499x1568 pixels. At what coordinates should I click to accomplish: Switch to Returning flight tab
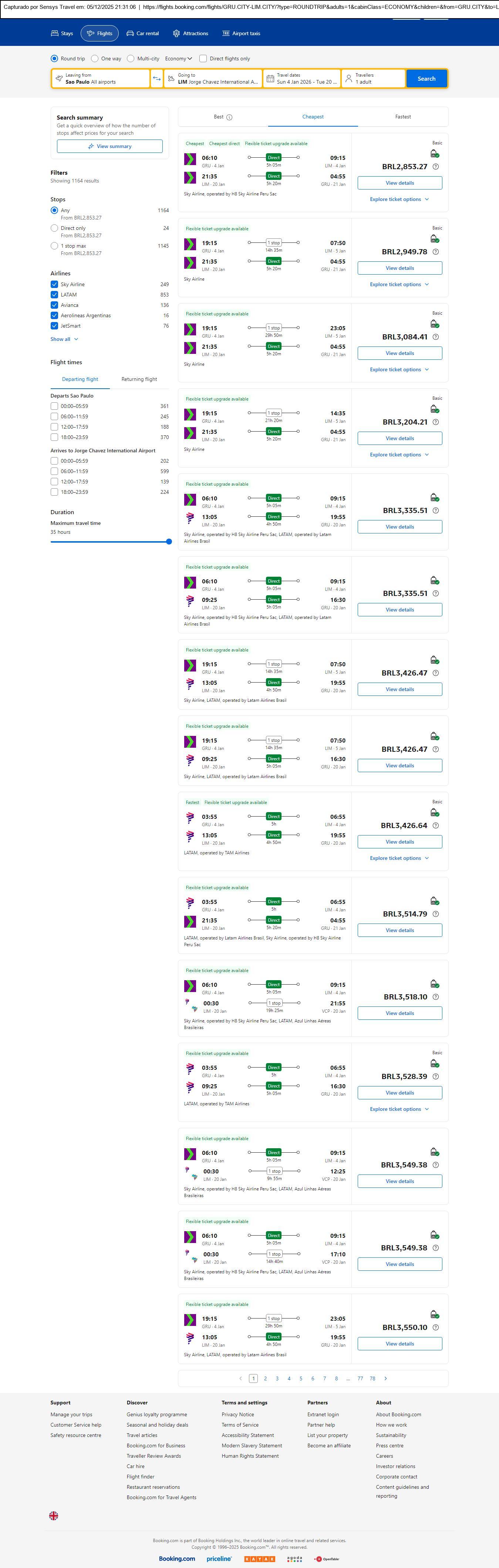pyautogui.click(x=139, y=379)
